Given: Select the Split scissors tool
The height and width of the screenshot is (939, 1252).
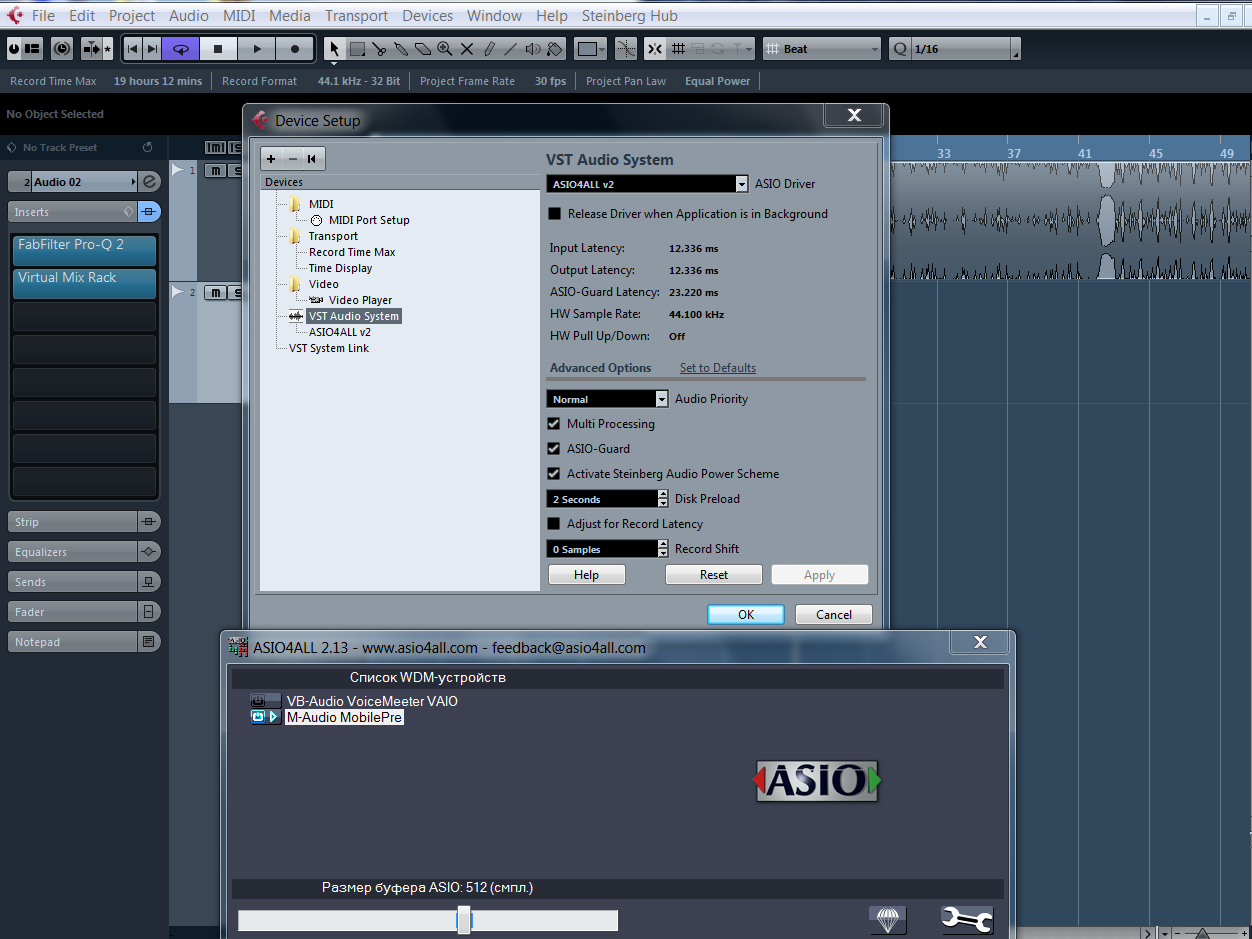Looking at the screenshot, I should click(380, 48).
